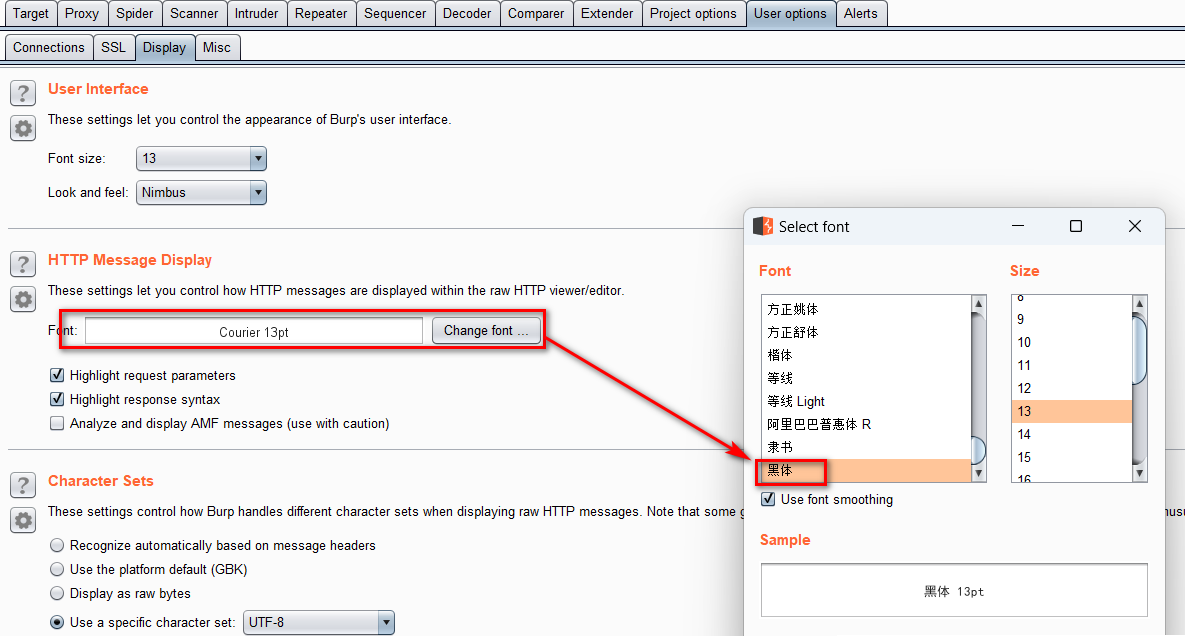Image resolution: width=1185 pixels, height=636 pixels.
Task: Open the Alerts tab
Action: [861, 14]
